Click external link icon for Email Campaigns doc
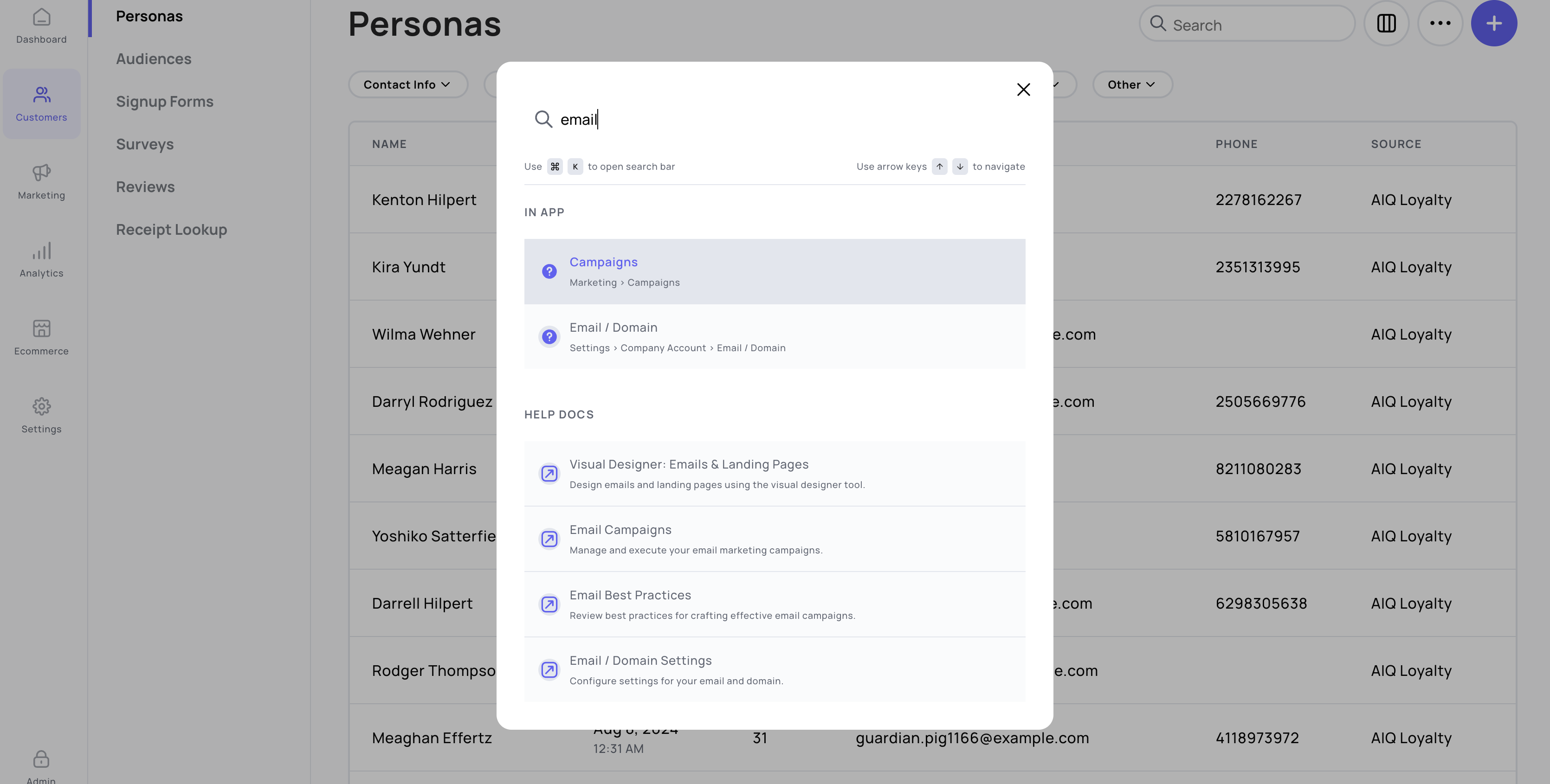1550x784 pixels. 549,539
